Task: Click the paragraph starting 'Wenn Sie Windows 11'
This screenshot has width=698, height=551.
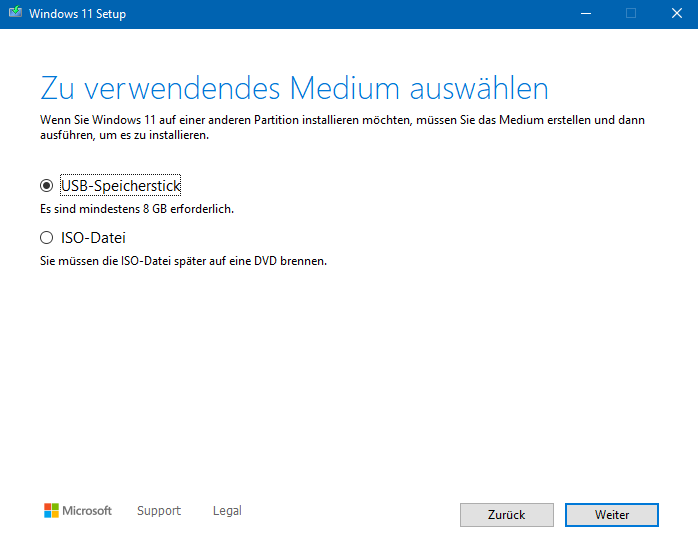Action: (342, 127)
